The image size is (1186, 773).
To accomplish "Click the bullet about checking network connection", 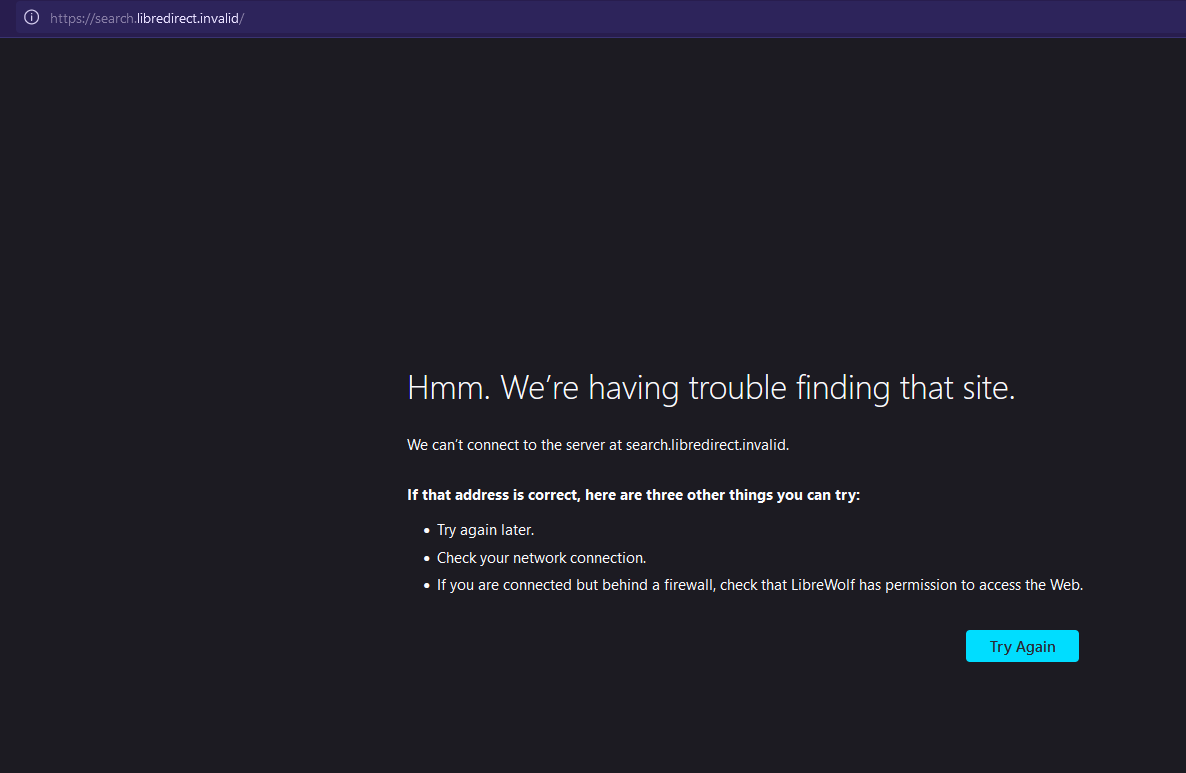I will coord(541,557).
